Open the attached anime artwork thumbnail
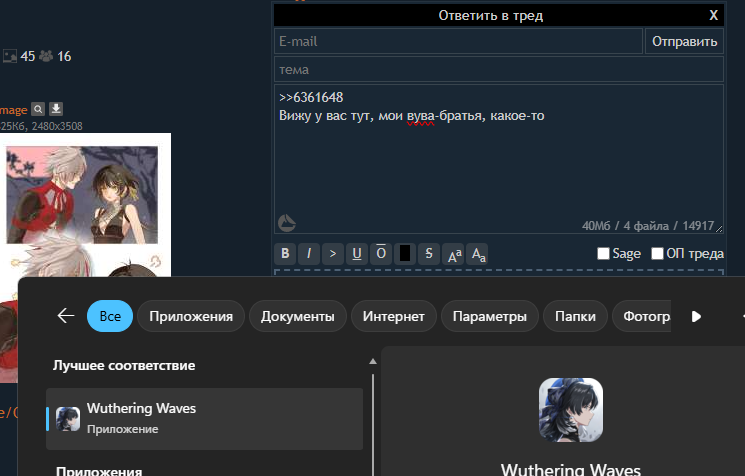The image size is (745, 476). [86, 204]
